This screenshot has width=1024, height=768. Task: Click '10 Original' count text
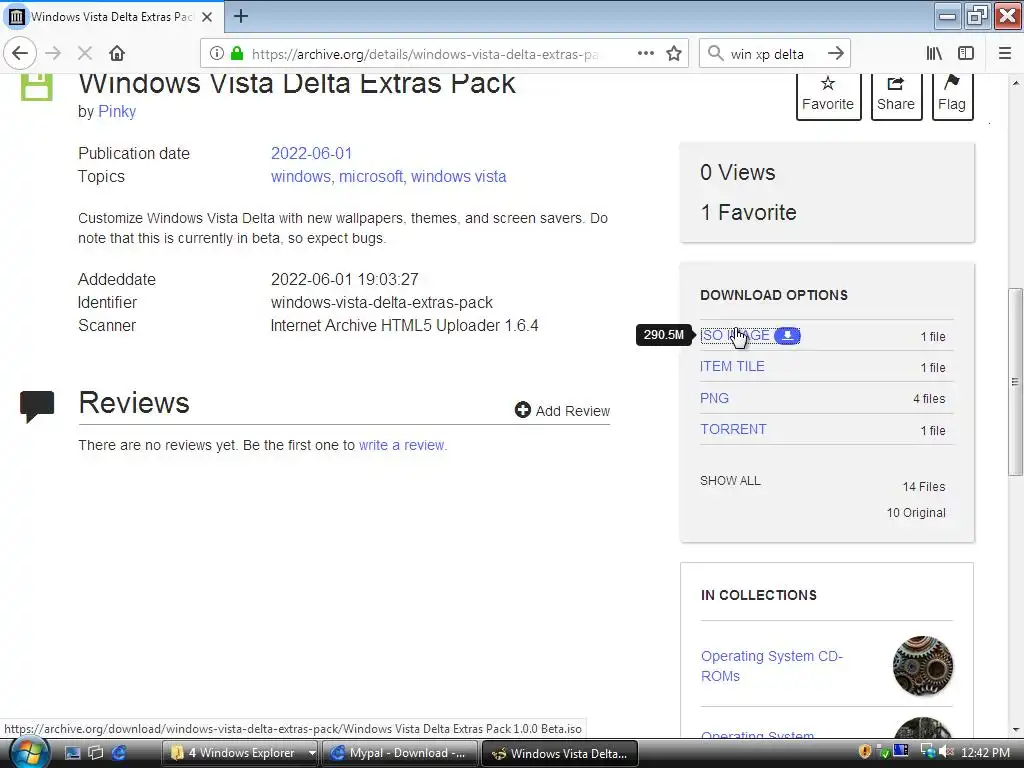pos(916,513)
